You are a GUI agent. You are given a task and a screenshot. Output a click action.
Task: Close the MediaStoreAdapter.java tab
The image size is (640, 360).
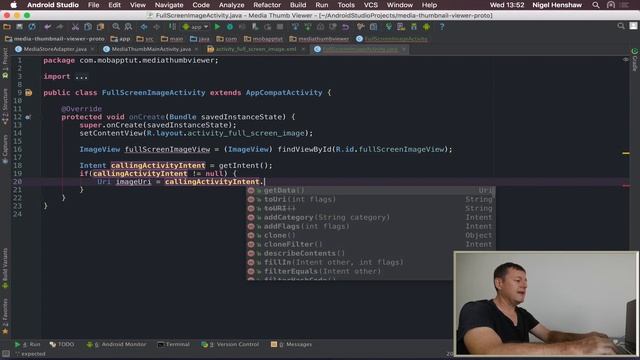coord(92,49)
